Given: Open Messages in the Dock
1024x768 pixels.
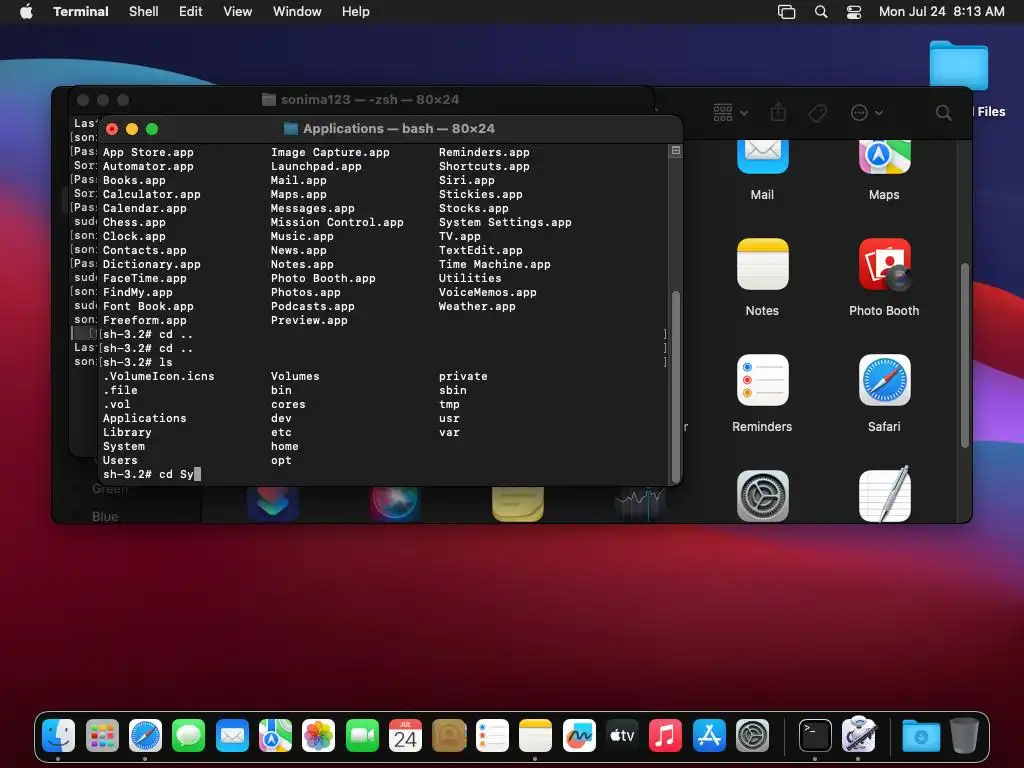Looking at the screenshot, I should [x=189, y=735].
